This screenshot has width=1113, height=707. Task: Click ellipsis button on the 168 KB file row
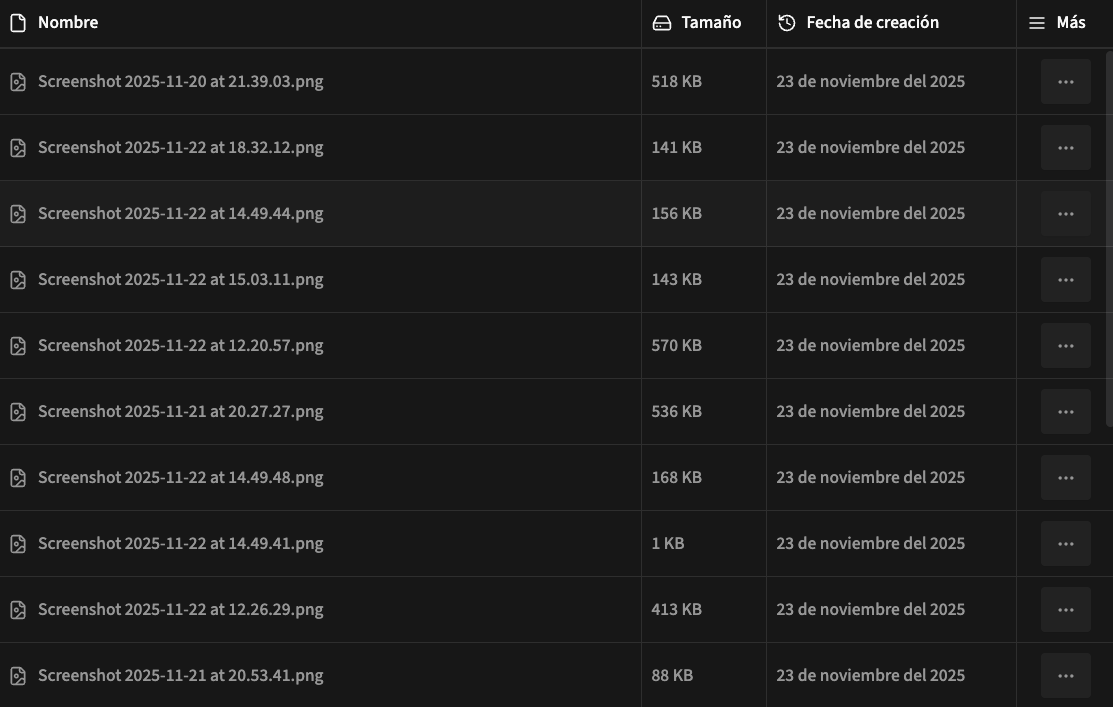tap(1065, 478)
